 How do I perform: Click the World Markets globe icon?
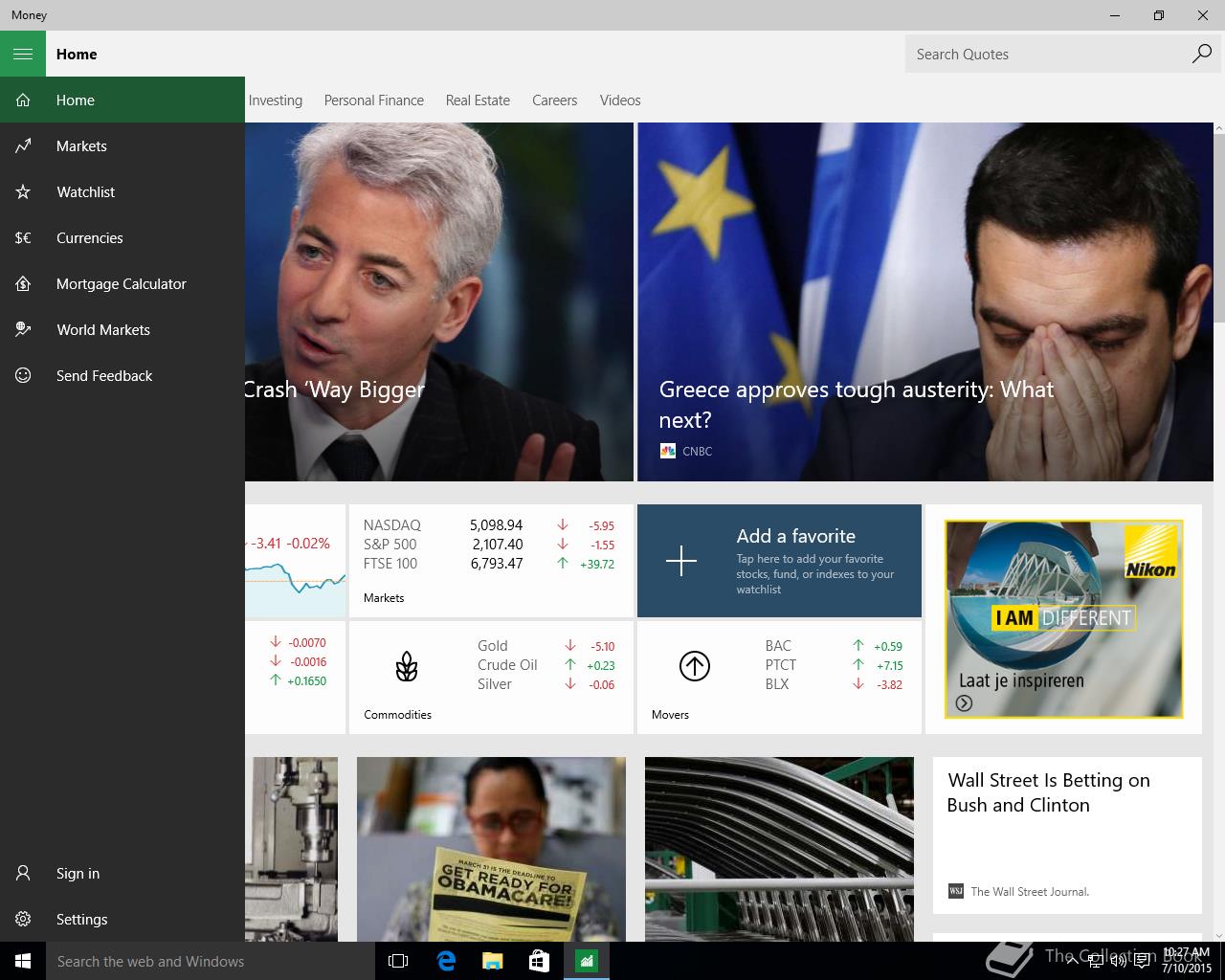(x=23, y=329)
